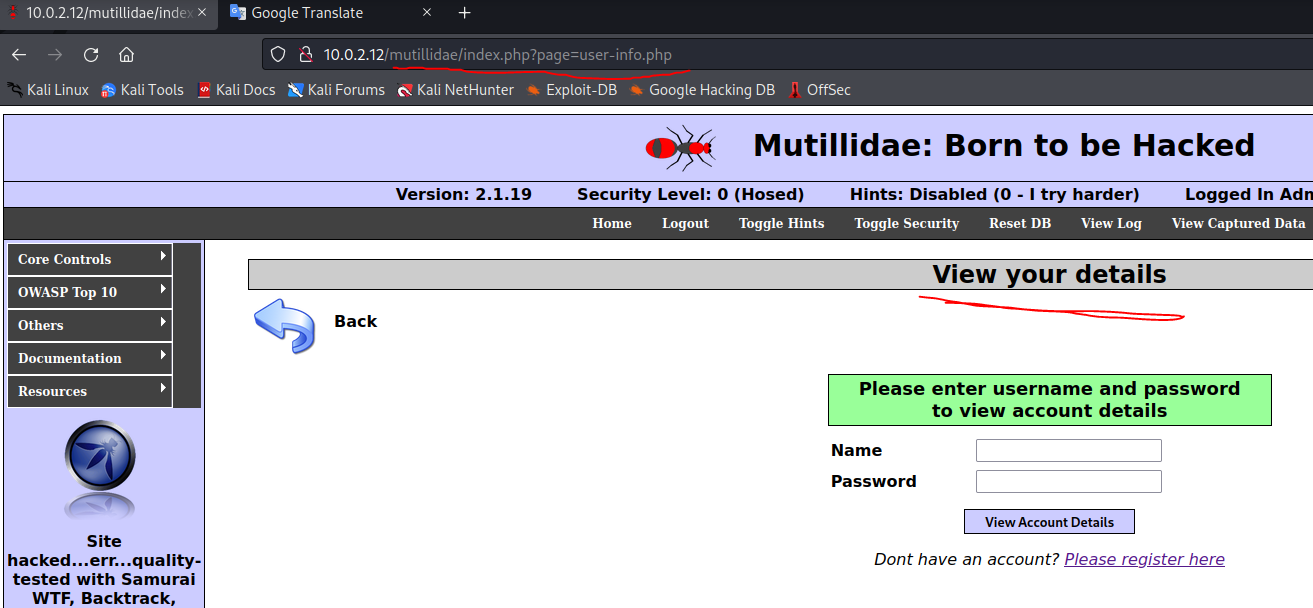Click the insecure connection padlock icon
1313x608 pixels.
point(306,55)
